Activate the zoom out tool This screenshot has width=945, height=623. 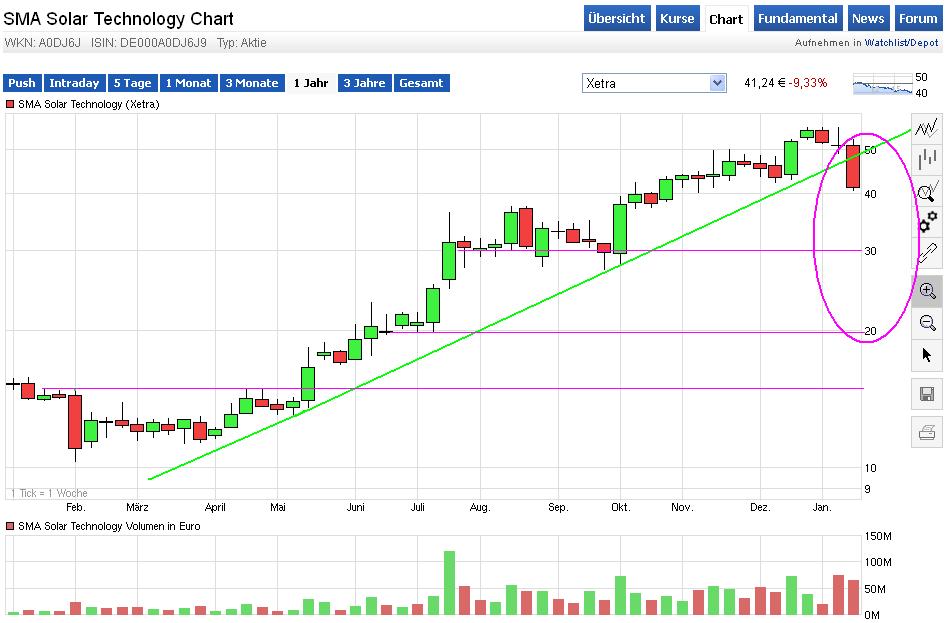pyautogui.click(x=927, y=322)
